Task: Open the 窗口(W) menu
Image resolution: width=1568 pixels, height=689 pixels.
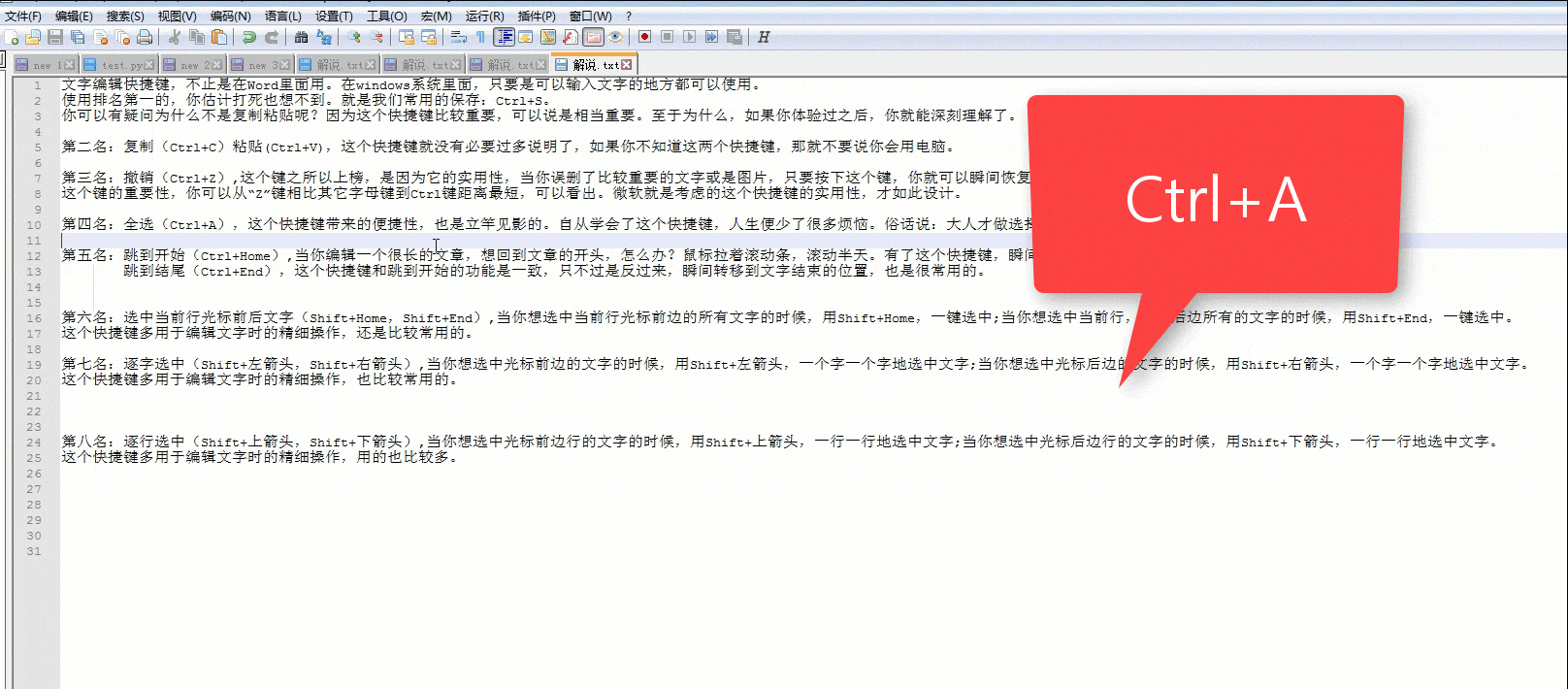Action: click(x=590, y=16)
